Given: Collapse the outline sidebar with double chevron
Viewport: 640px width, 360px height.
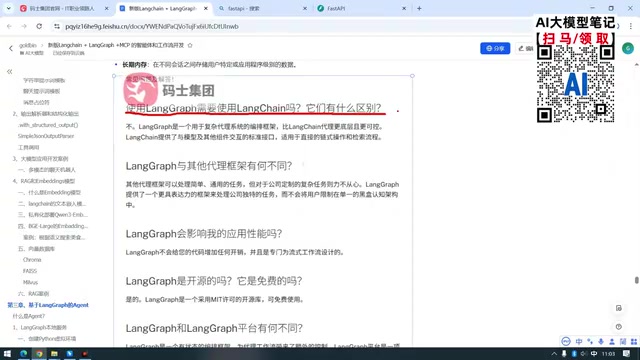Looking at the screenshot, I should tap(9, 72).
